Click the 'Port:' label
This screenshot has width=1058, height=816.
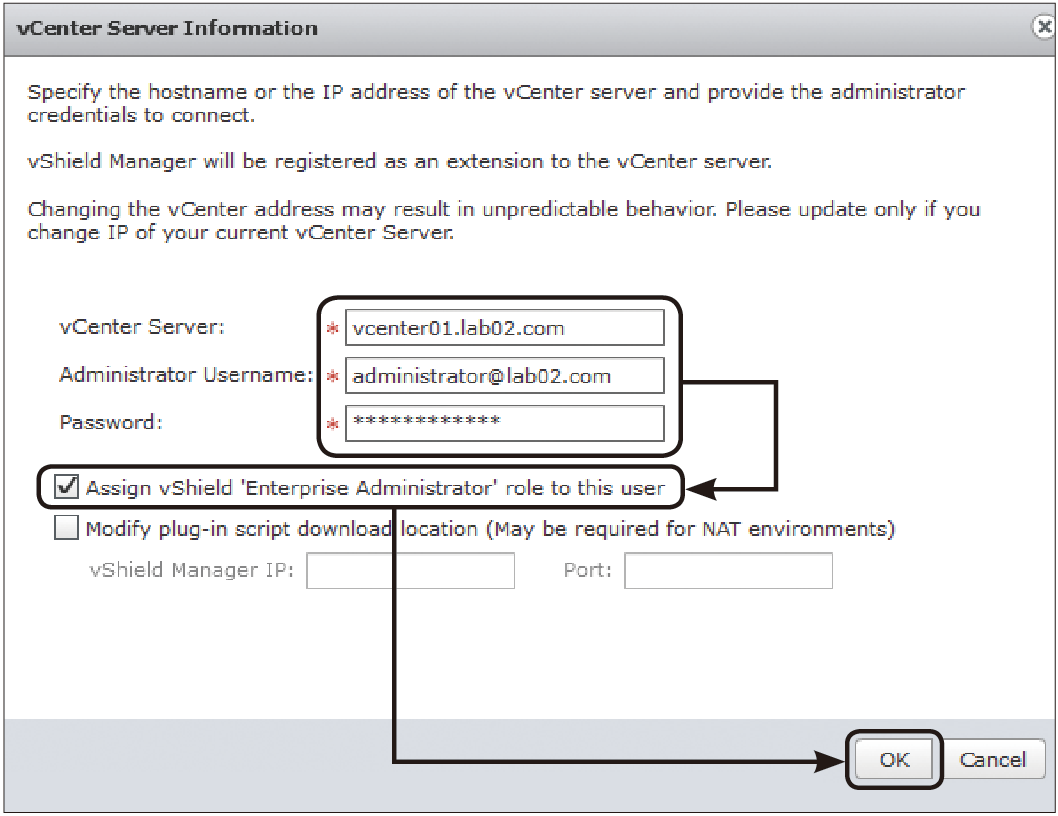tap(588, 570)
